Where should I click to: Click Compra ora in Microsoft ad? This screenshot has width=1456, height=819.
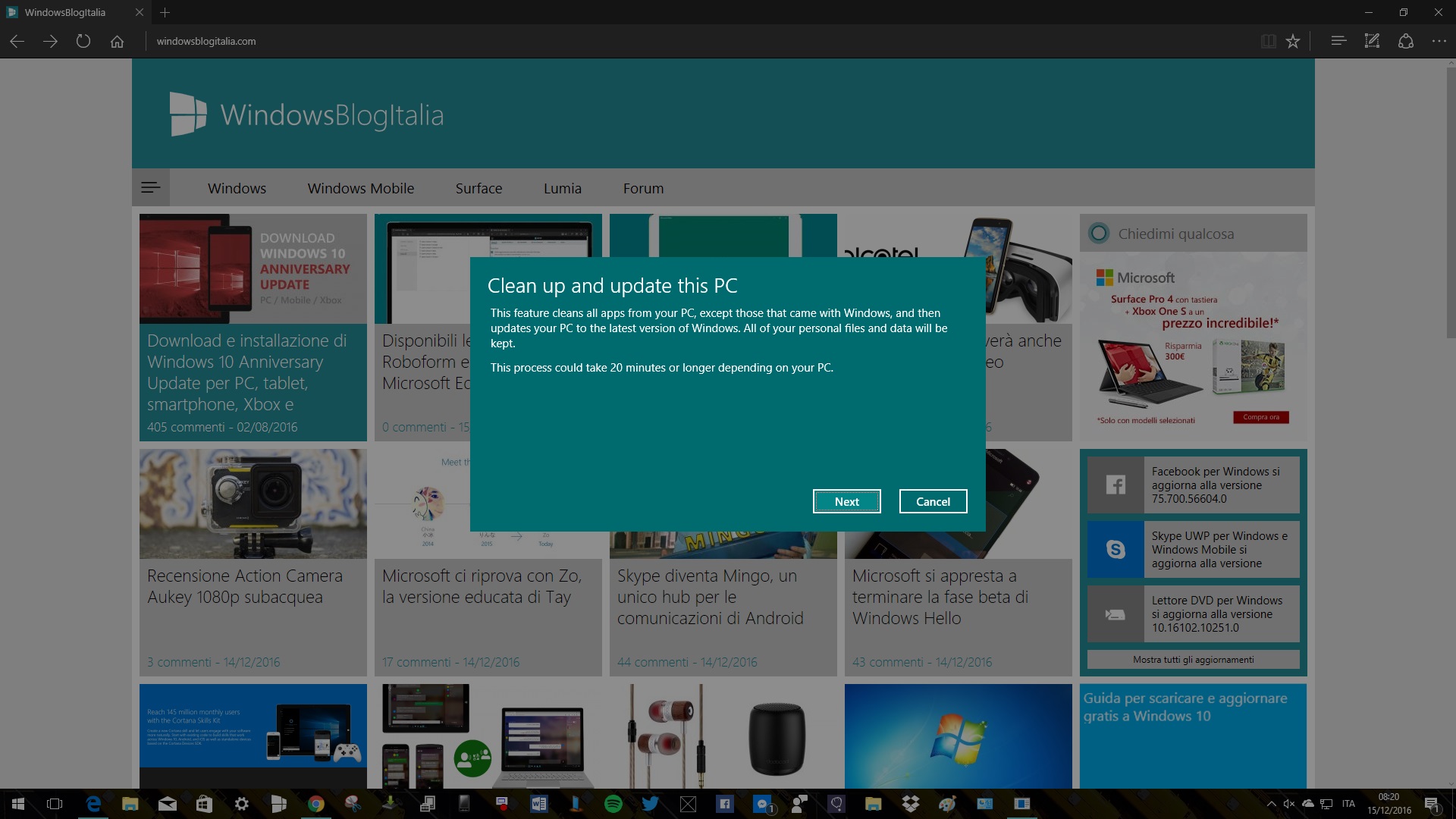coord(1261,417)
